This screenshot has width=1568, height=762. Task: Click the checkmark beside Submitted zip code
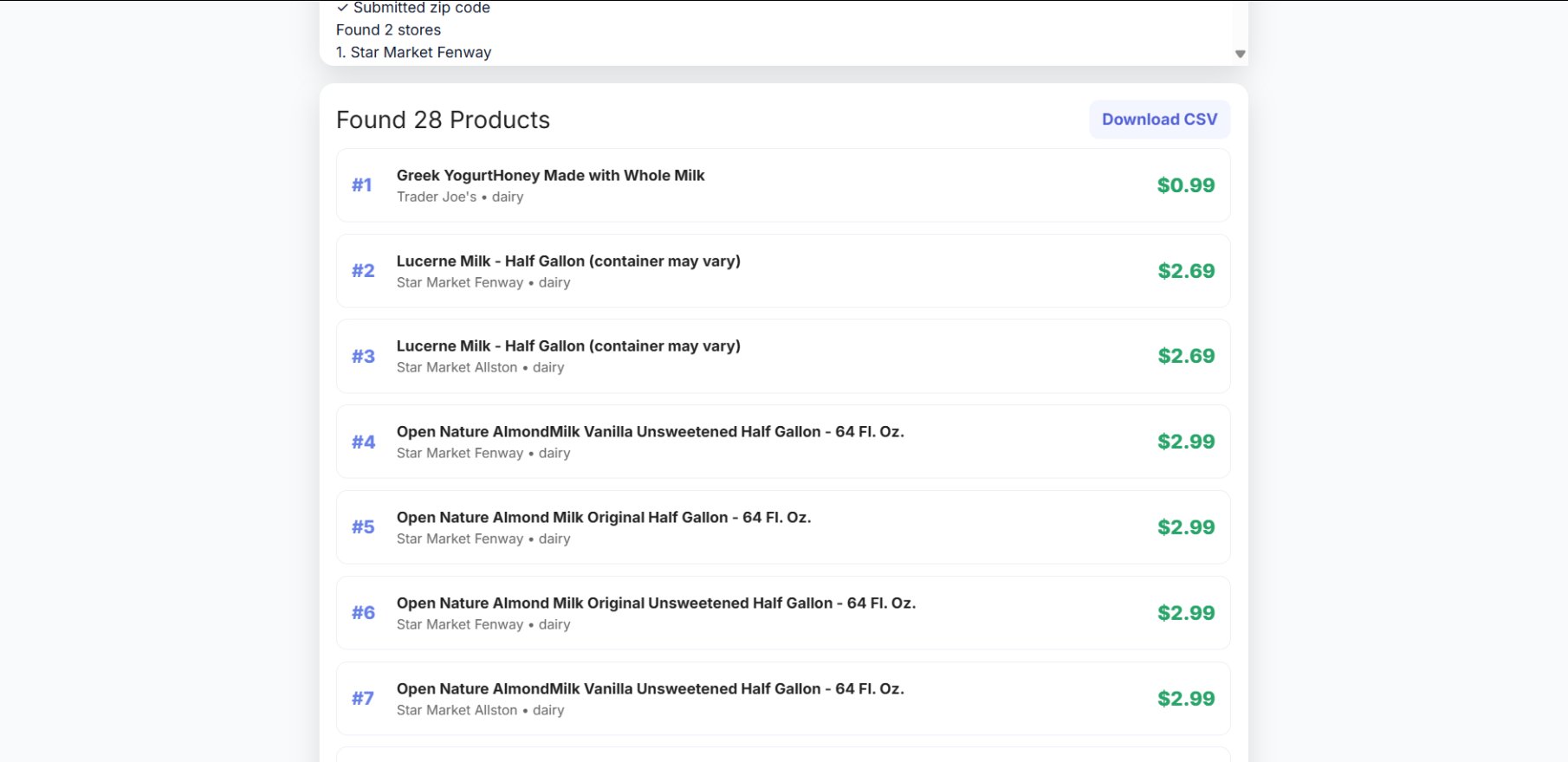pyautogui.click(x=343, y=8)
